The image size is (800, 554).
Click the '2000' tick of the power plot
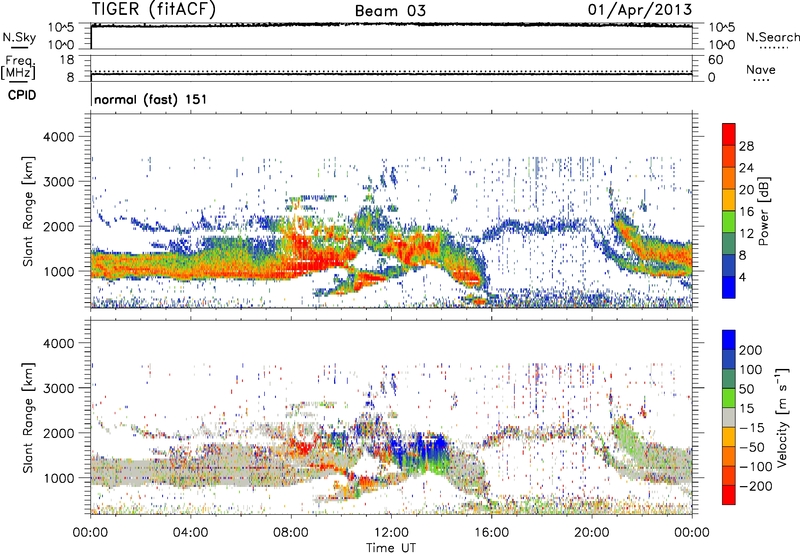click(x=58, y=226)
